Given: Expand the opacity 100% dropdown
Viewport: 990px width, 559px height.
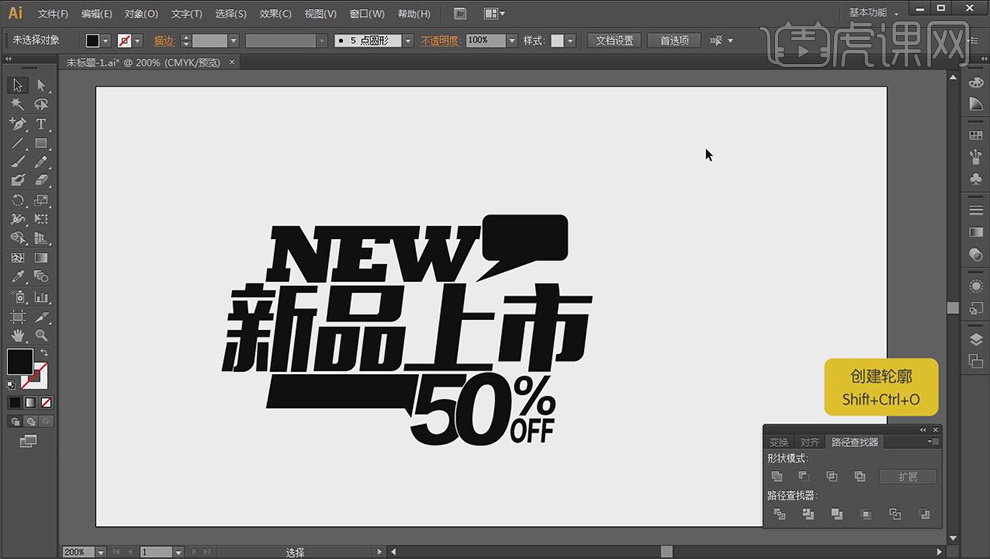Looking at the screenshot, I should [x=512, y=41].
